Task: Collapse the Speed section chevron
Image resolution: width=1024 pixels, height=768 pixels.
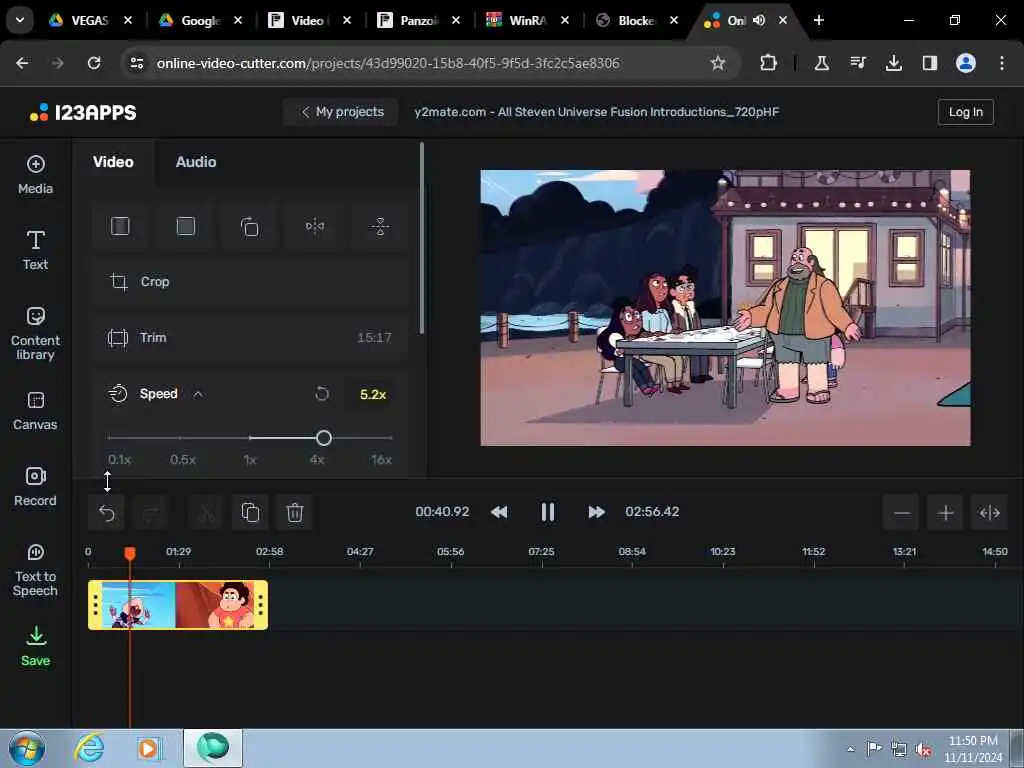Action: point(198,394)
